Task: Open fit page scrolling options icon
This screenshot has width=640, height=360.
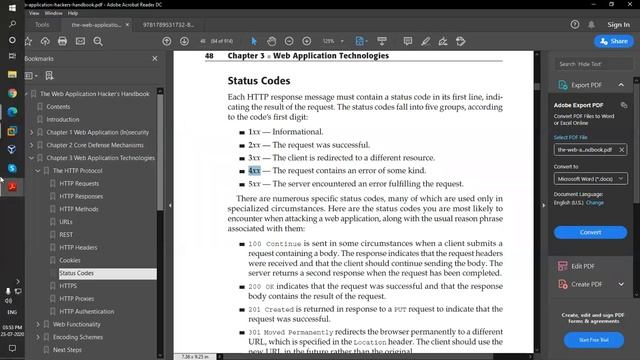Action: point(361,41)
